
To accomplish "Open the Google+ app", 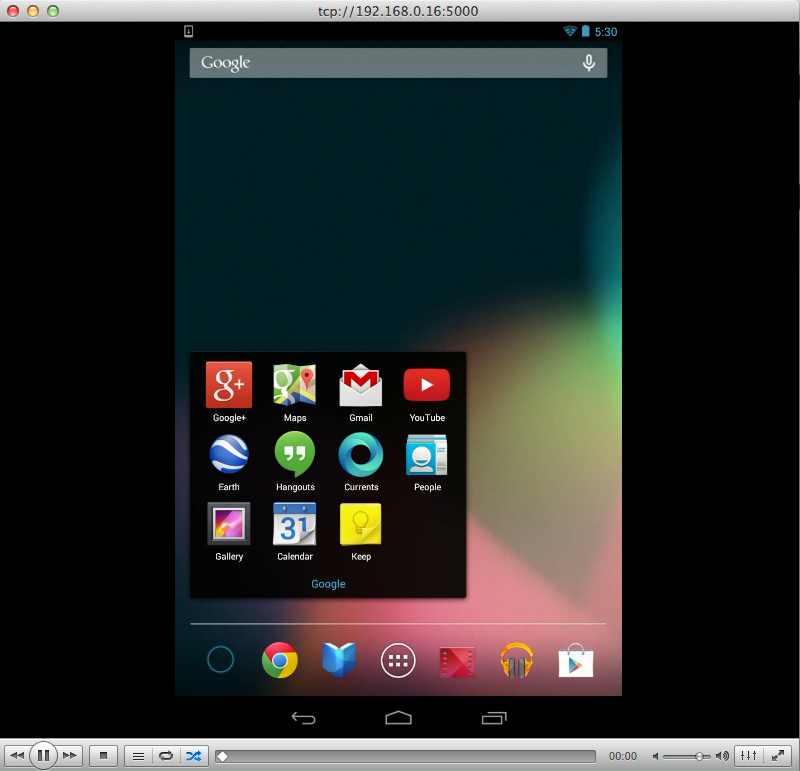I will [228, 384].
